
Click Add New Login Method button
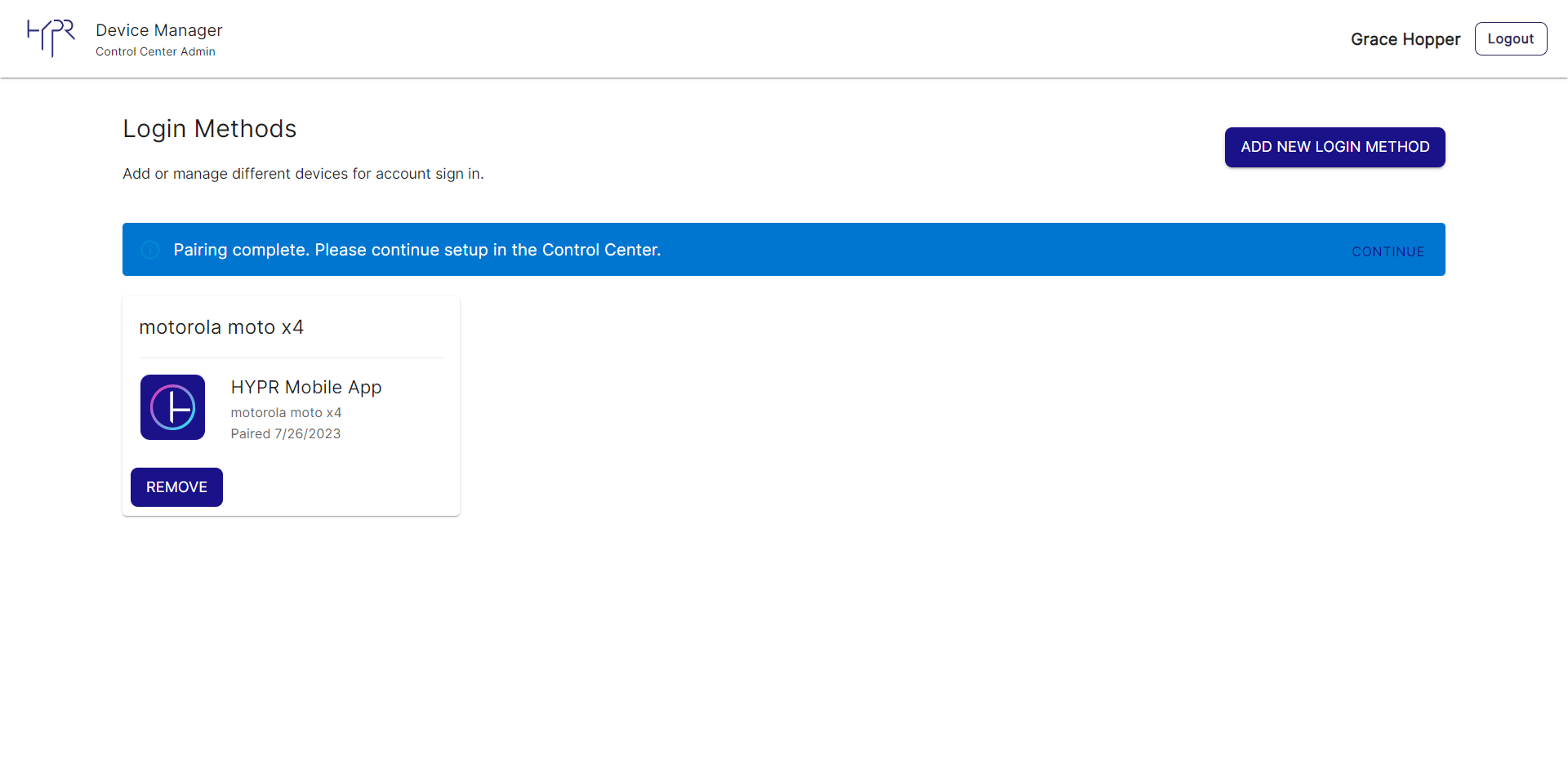pyautogui.click(x=1334, y=147)
